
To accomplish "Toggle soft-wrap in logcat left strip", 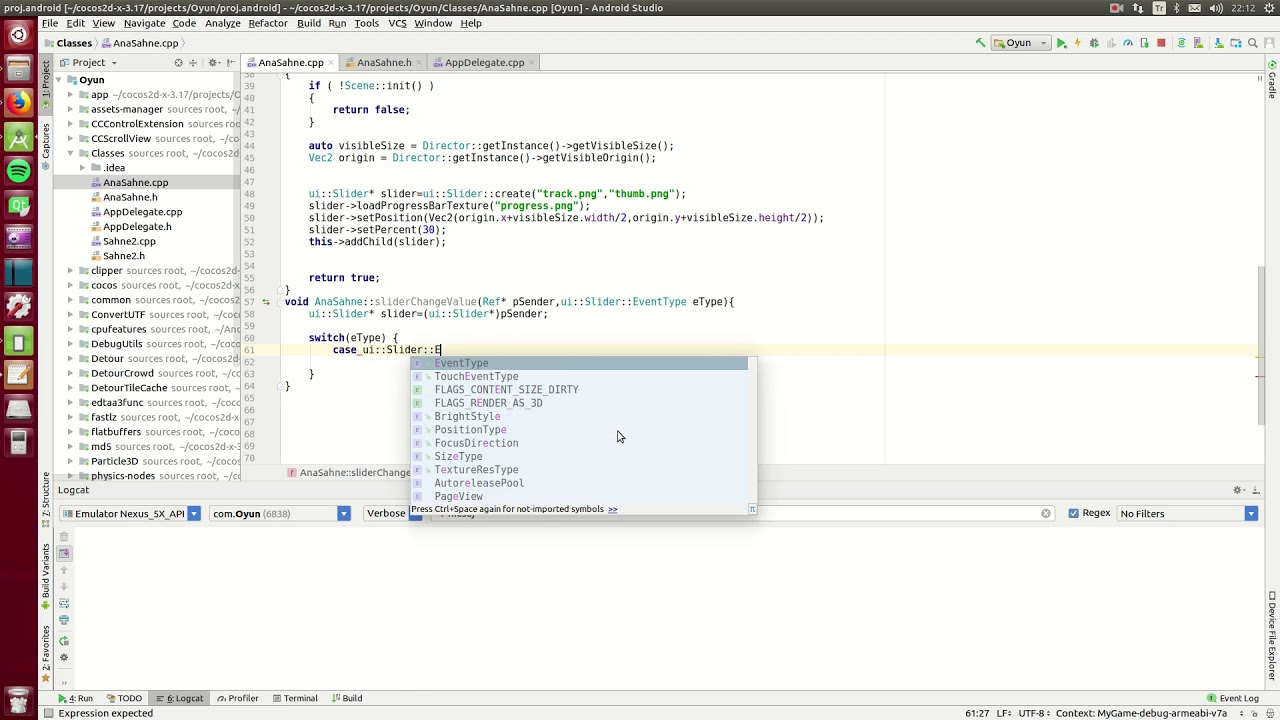I will 64,603.
